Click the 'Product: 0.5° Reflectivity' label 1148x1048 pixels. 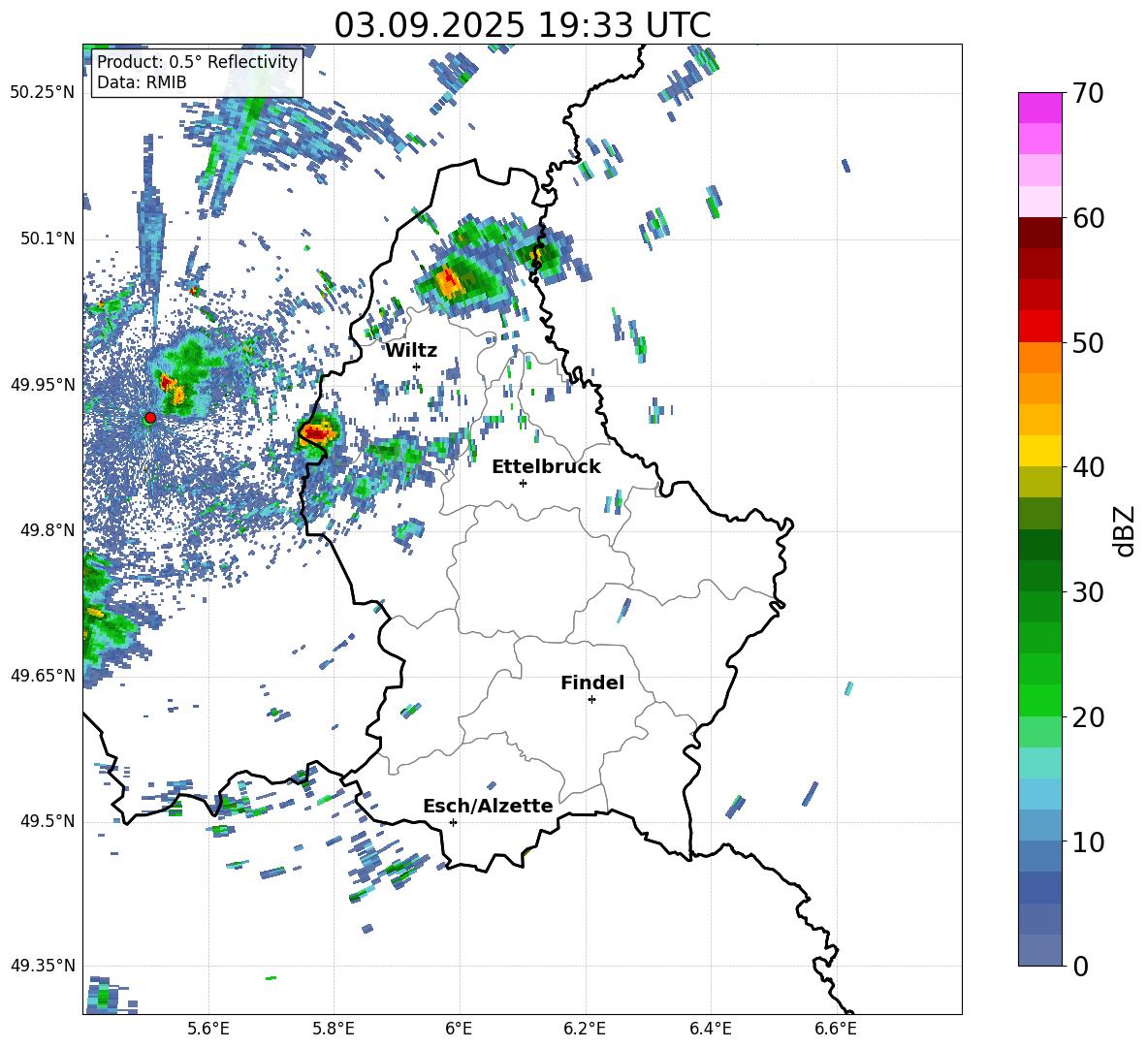point(197,61)
